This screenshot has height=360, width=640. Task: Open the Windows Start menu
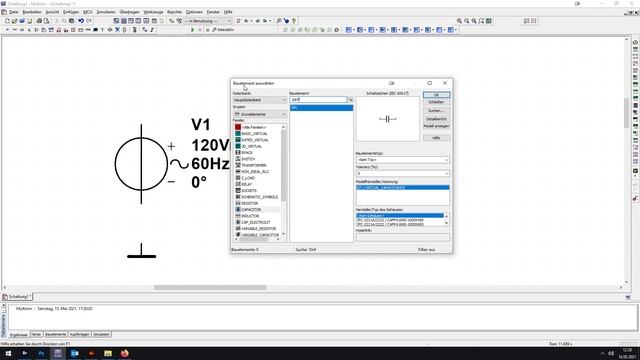click(x=8, y=353)
